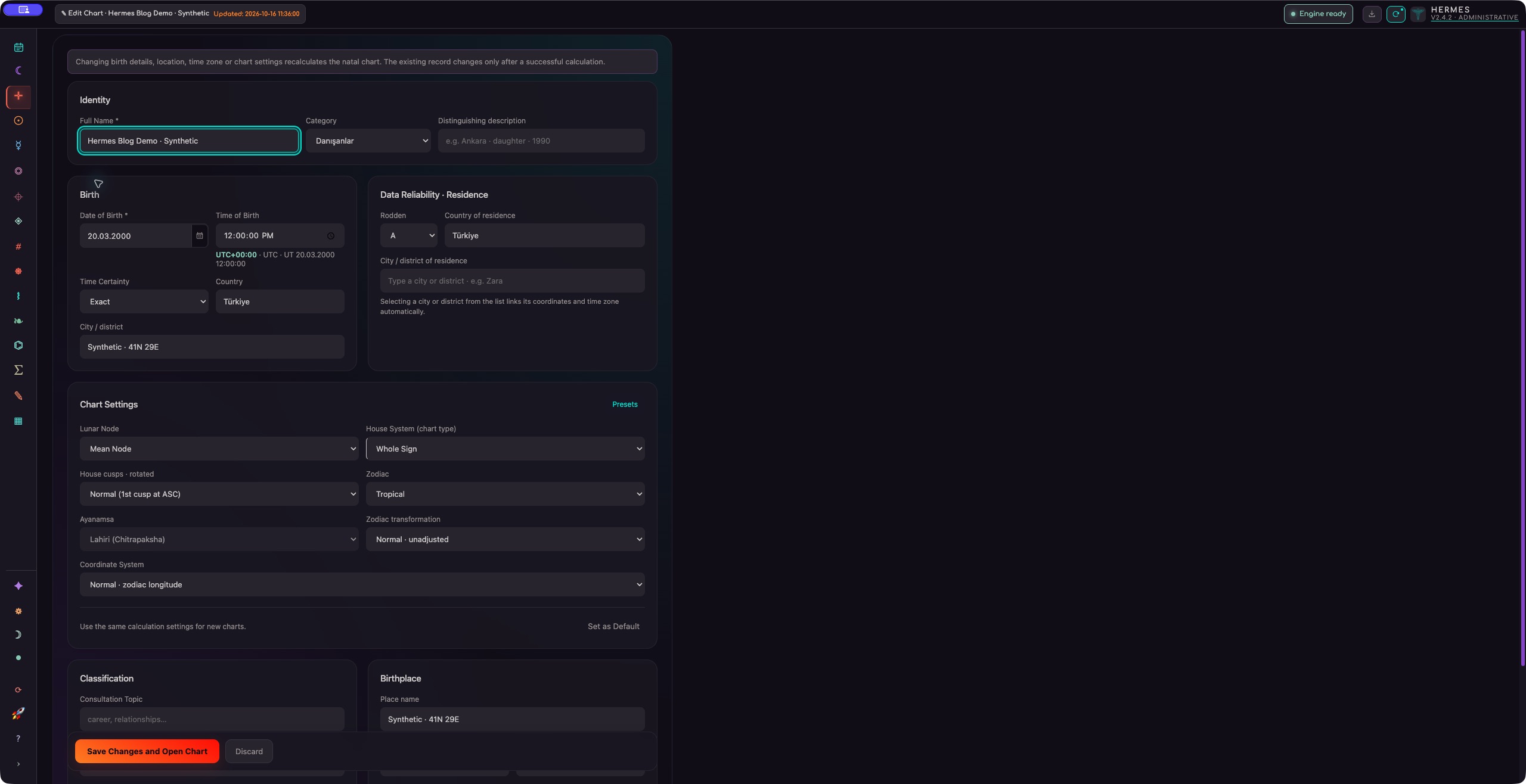The image size is (1526, 784).
Task: Click the Discard button
Action: click(x=249, y=751)
